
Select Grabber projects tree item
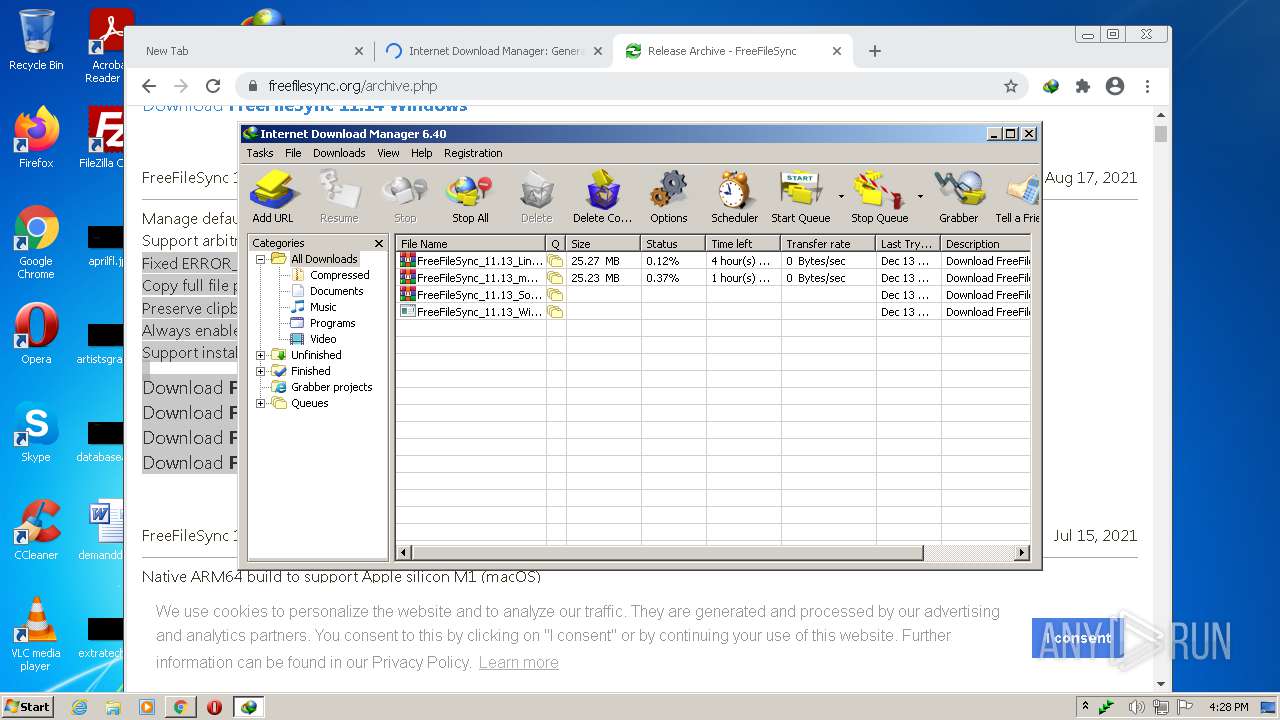point(331,387)
